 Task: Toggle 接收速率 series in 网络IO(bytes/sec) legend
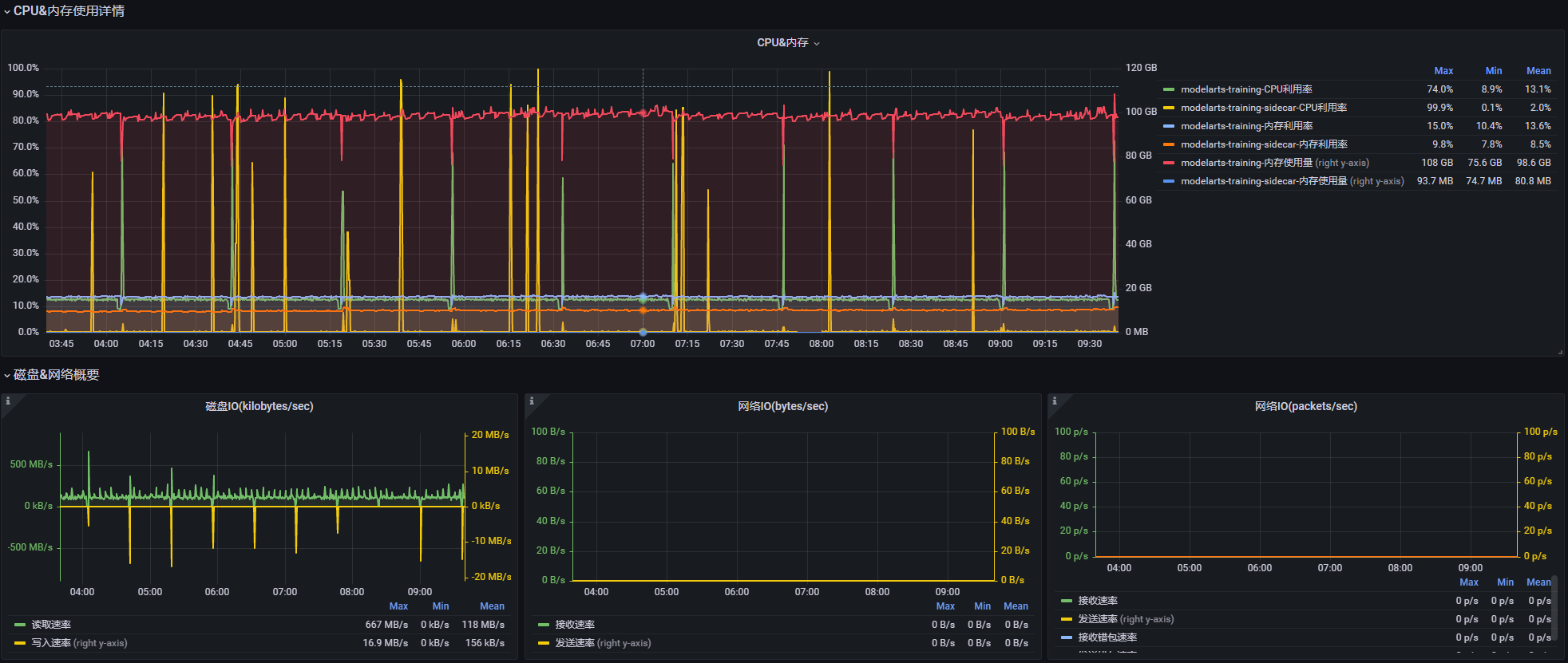(575, 625)
